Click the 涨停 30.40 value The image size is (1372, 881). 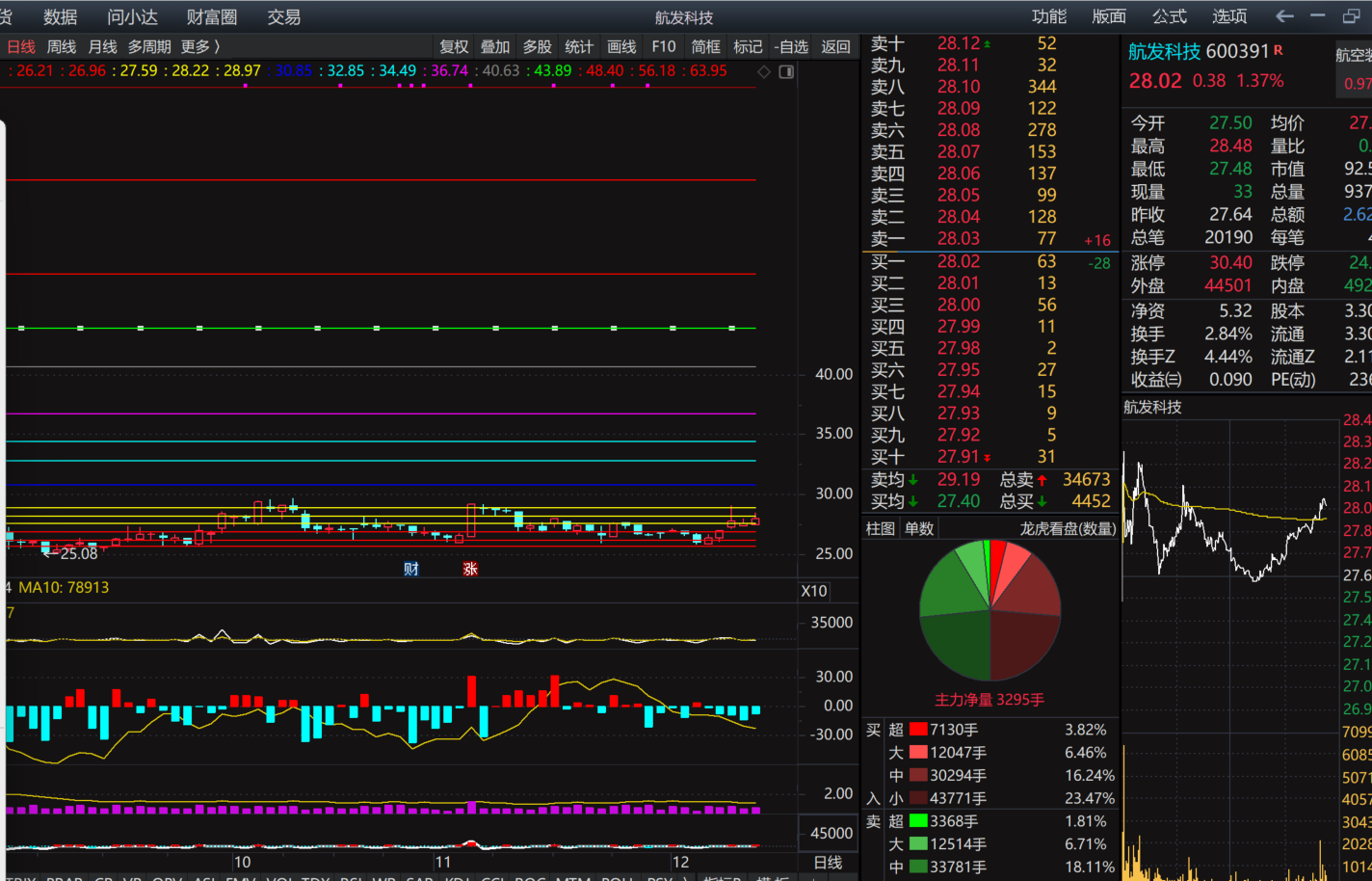tap(1230, 263)
